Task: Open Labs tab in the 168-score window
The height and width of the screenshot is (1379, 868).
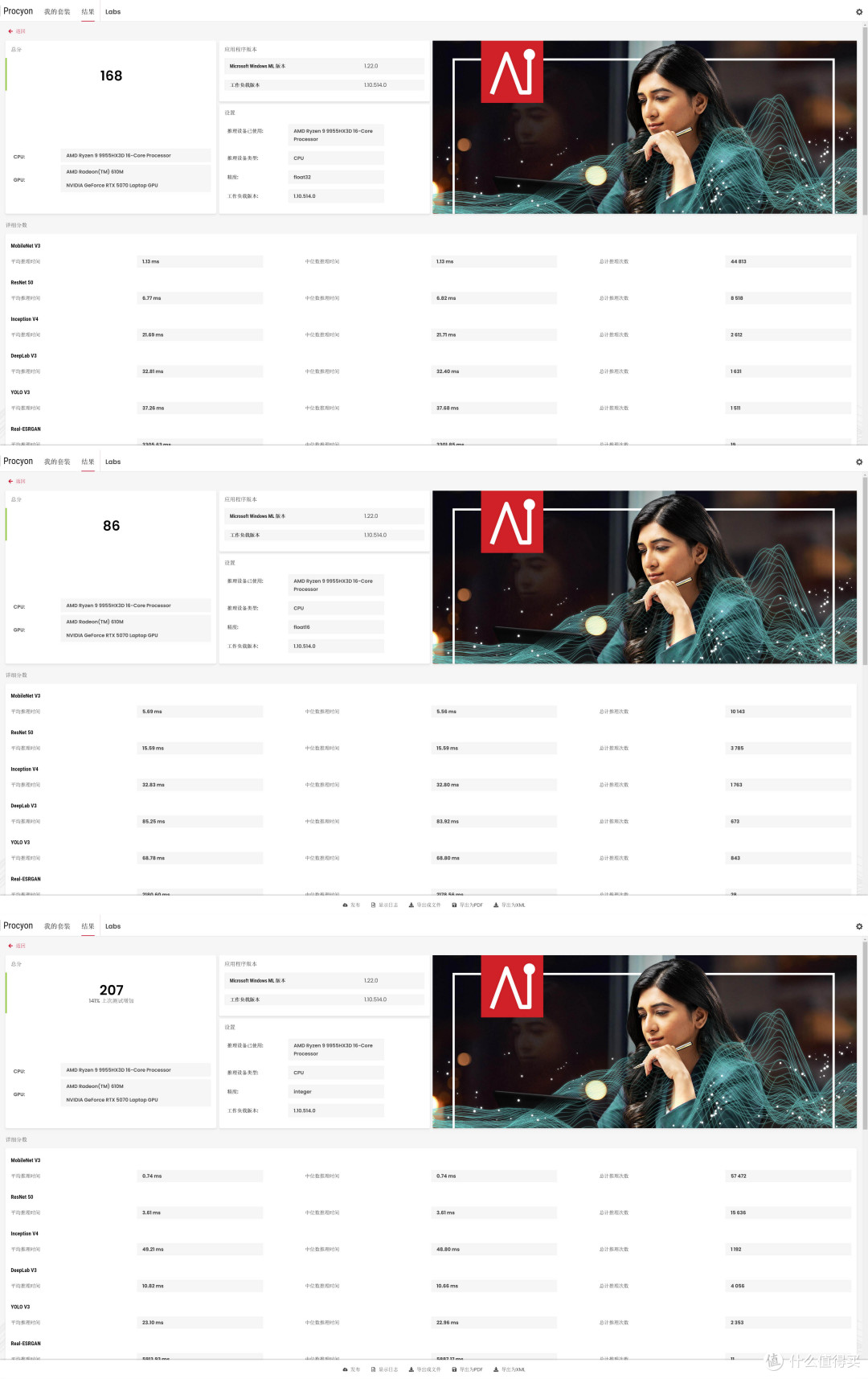Action: click(113, 12)
